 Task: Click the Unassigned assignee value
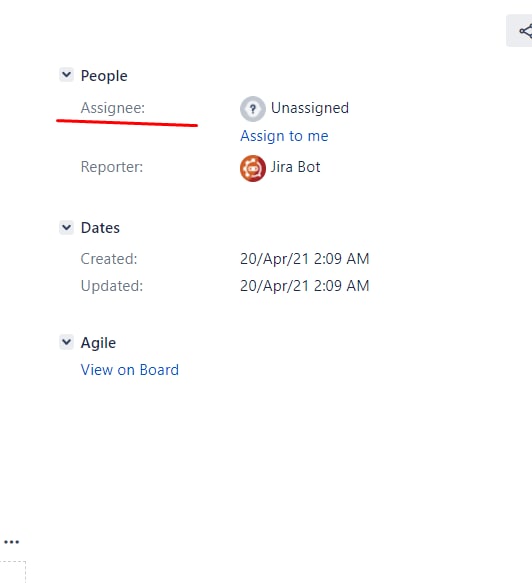coord(310,108)
